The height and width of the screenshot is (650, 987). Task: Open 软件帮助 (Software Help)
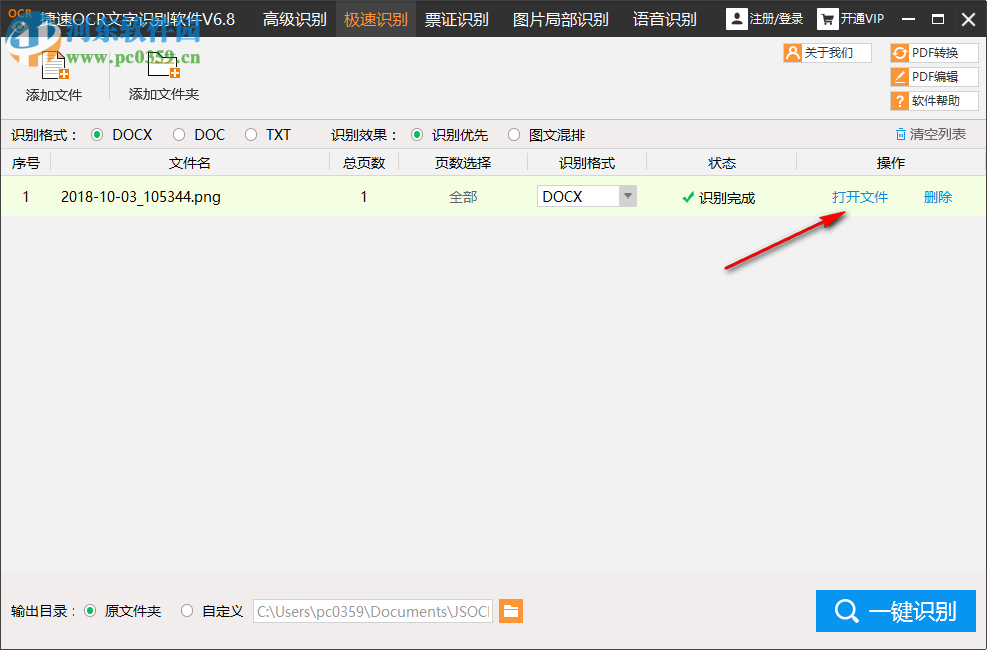tap(933, 100)
